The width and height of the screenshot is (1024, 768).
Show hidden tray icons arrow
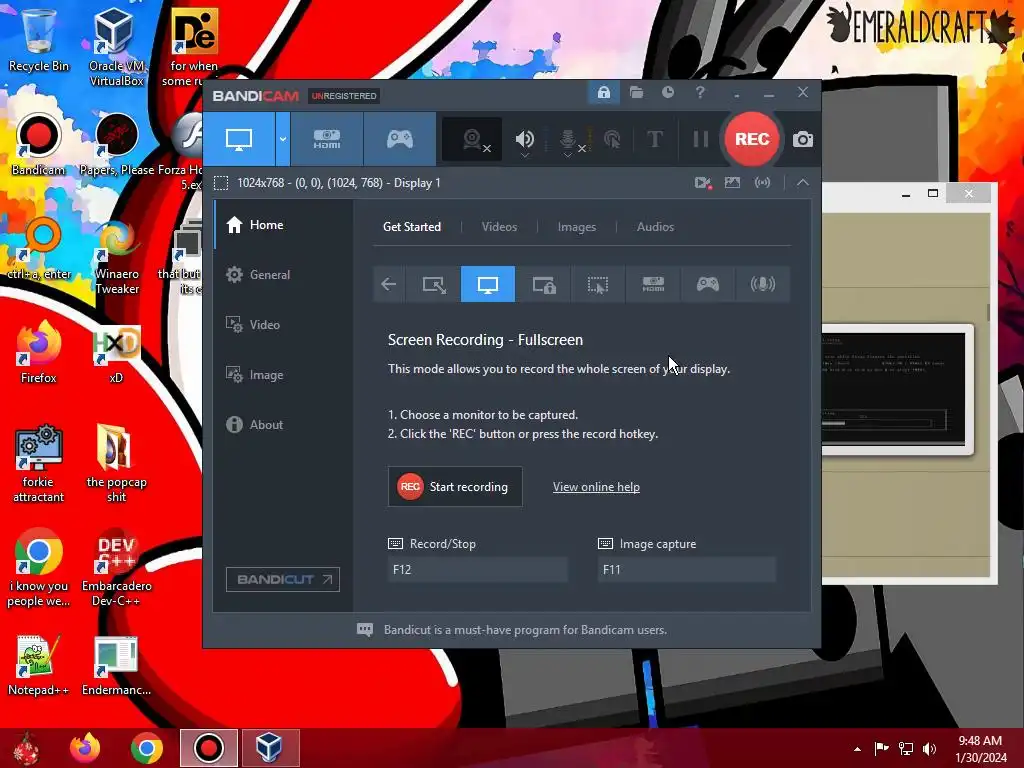[x=857, y=749]
